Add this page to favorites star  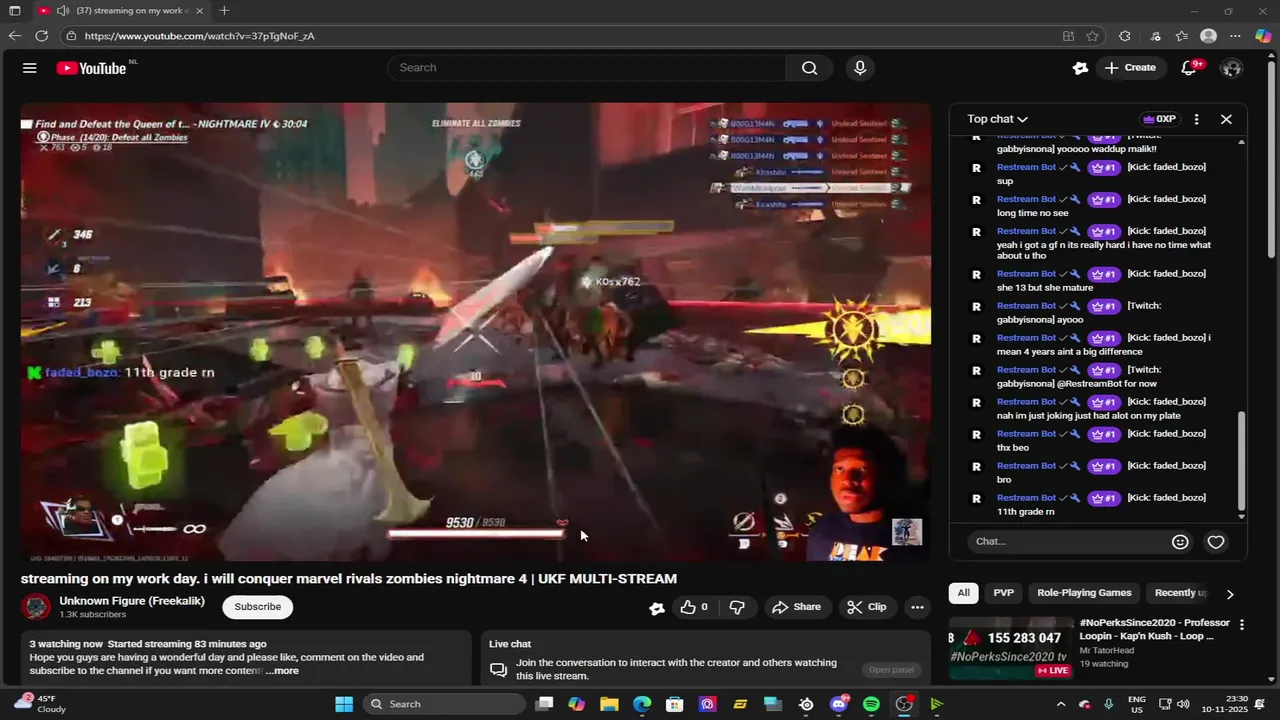(x=1093, y=36)
